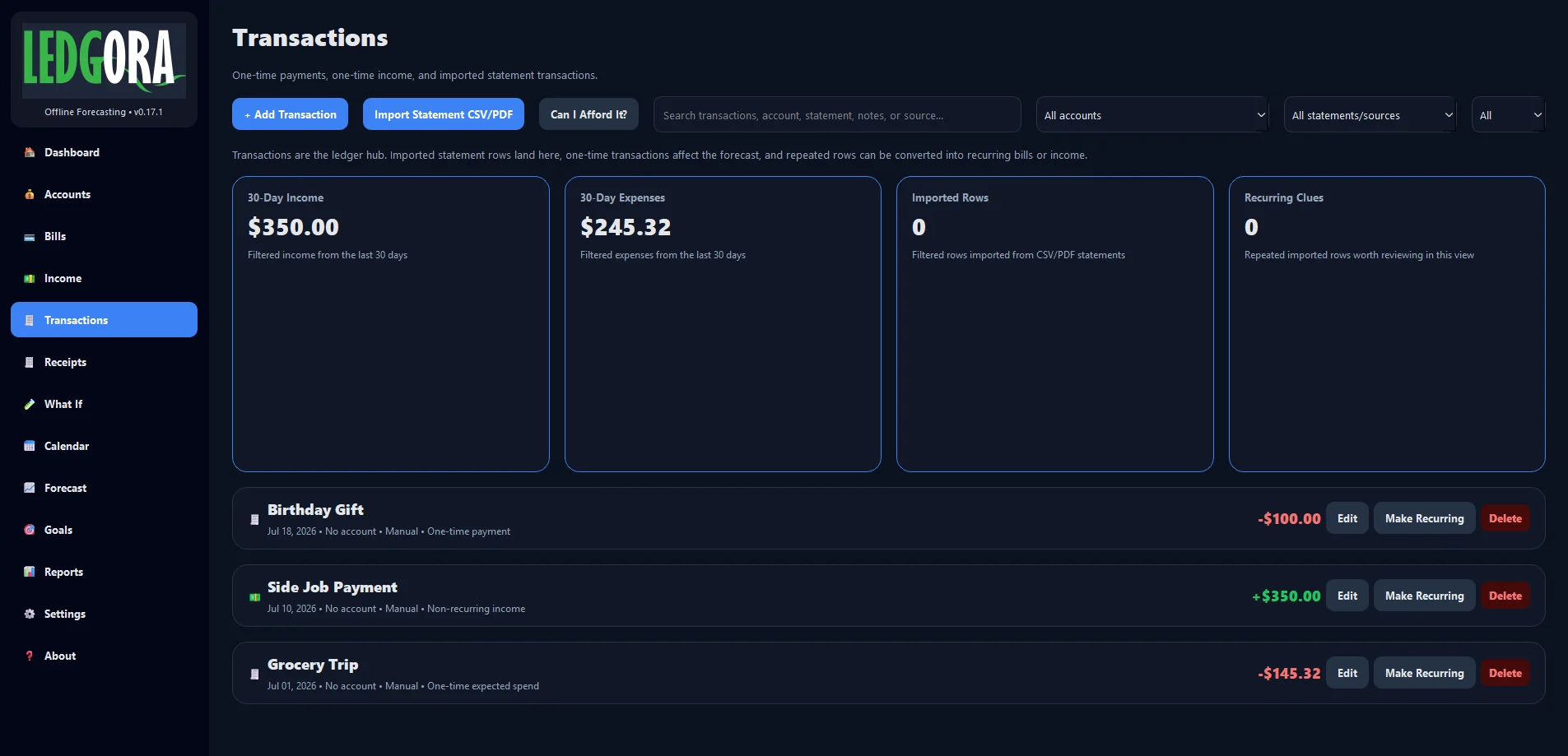1568x756 pixels.
Task: Click the Settings gear icon
Action: [x=30, y=614]
